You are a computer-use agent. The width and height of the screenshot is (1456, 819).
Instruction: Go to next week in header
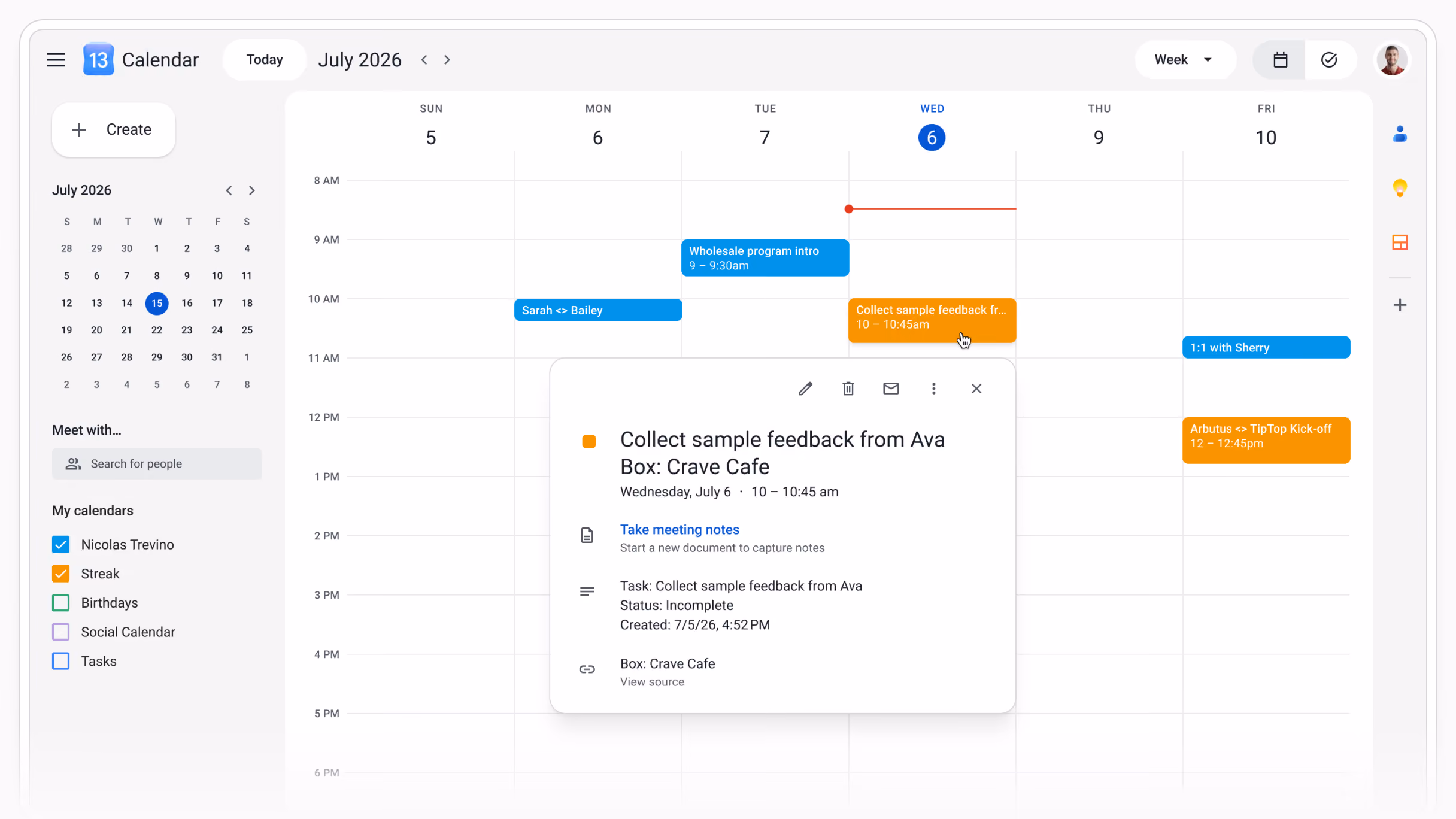(447, 60)
